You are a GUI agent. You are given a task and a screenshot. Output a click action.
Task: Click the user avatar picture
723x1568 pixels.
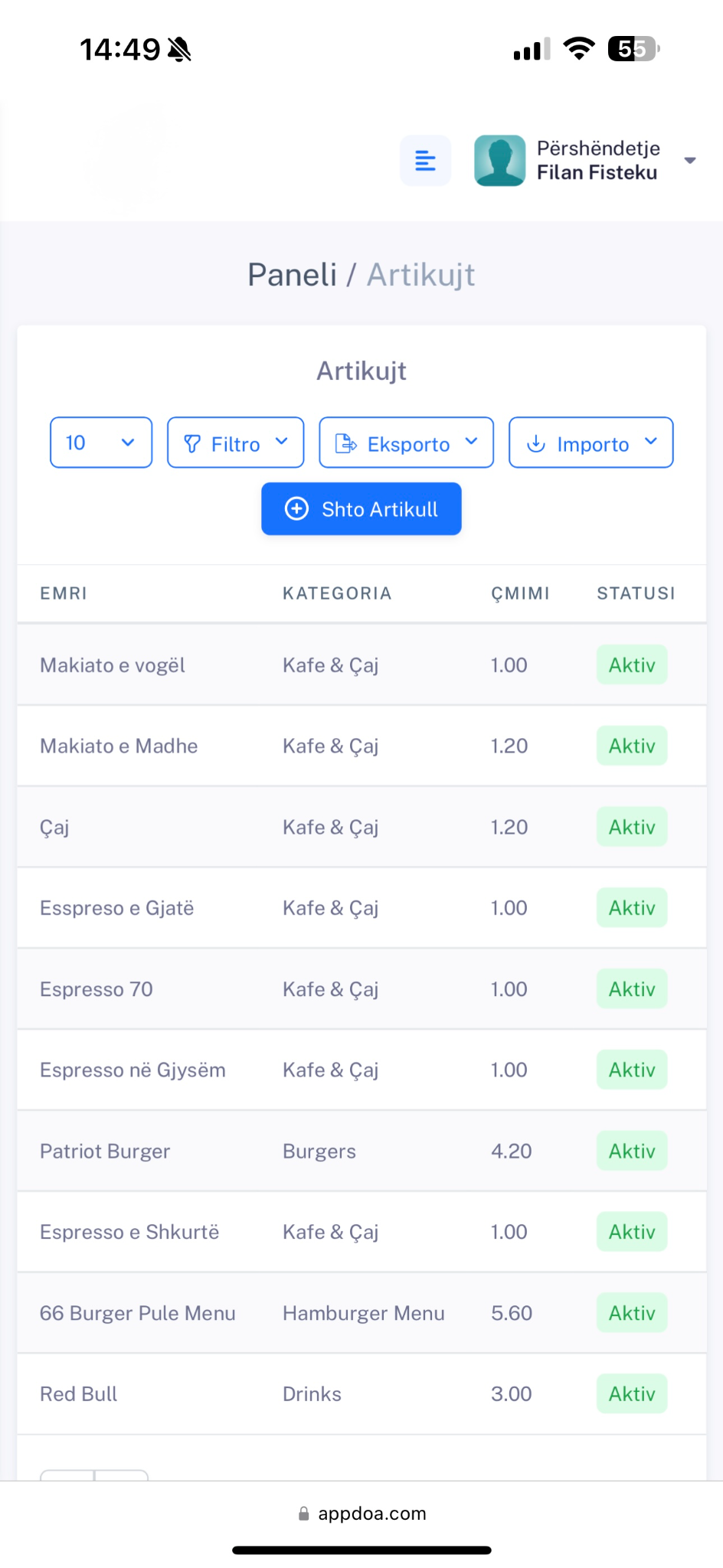point(499,161)
